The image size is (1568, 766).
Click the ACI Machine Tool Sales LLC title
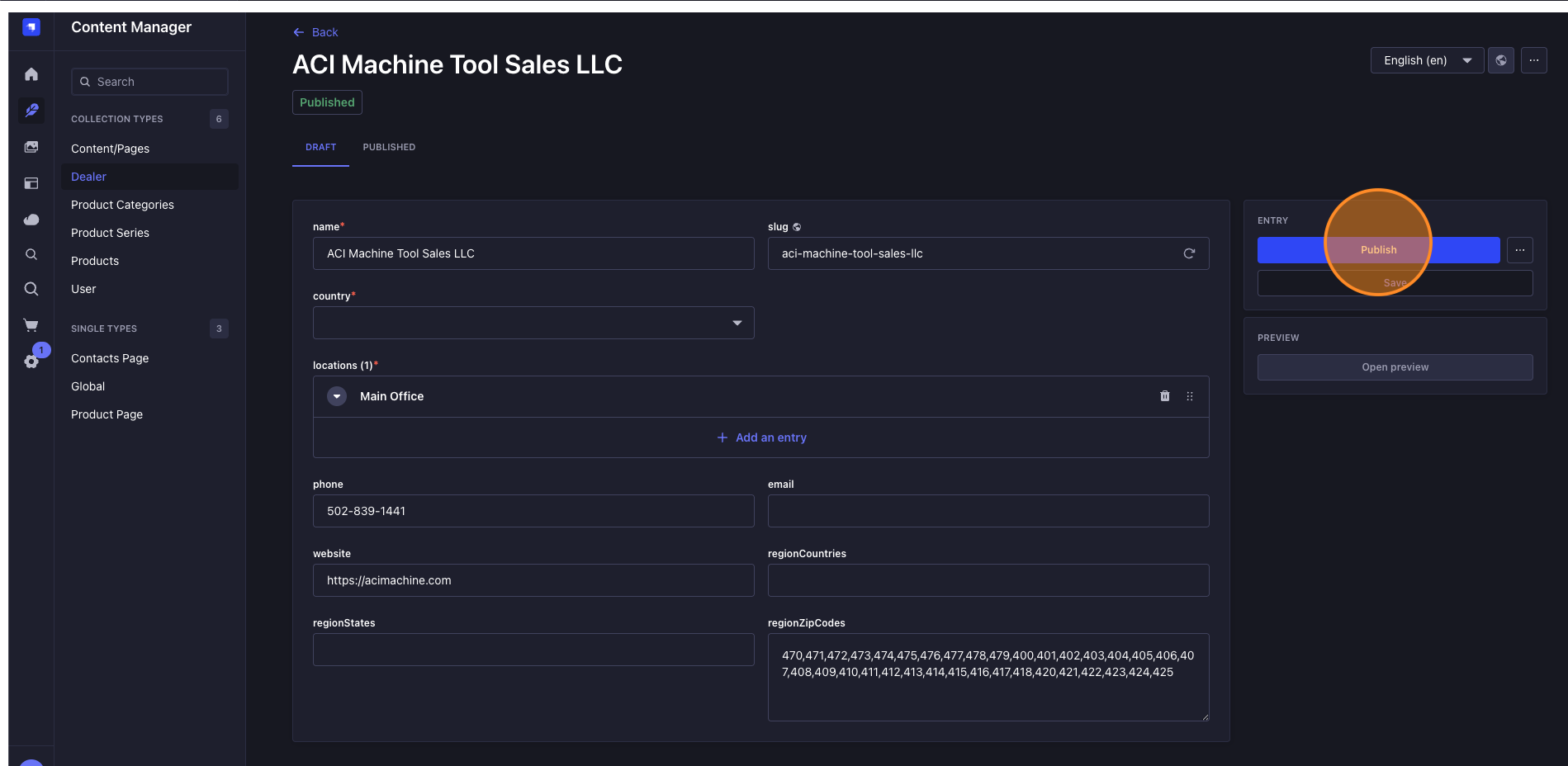click(x=457, y=64)
